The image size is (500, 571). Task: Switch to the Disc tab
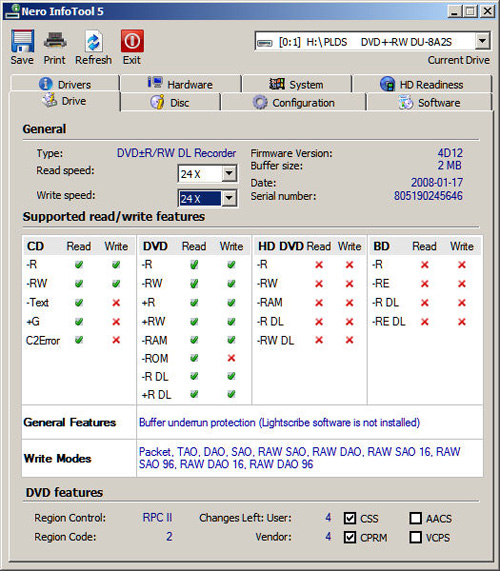point(170,102)
